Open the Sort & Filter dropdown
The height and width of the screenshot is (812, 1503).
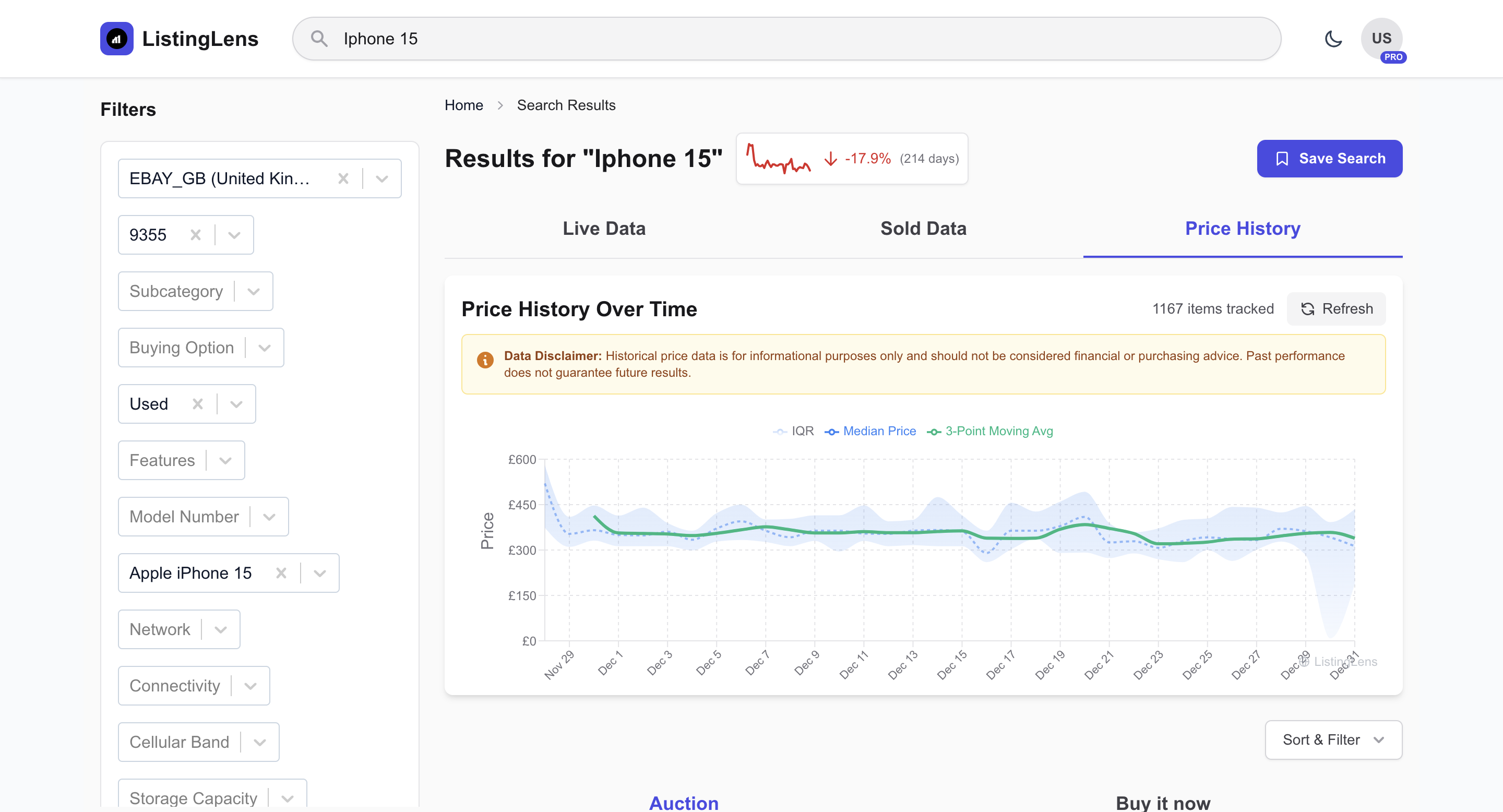(1333, 739)
